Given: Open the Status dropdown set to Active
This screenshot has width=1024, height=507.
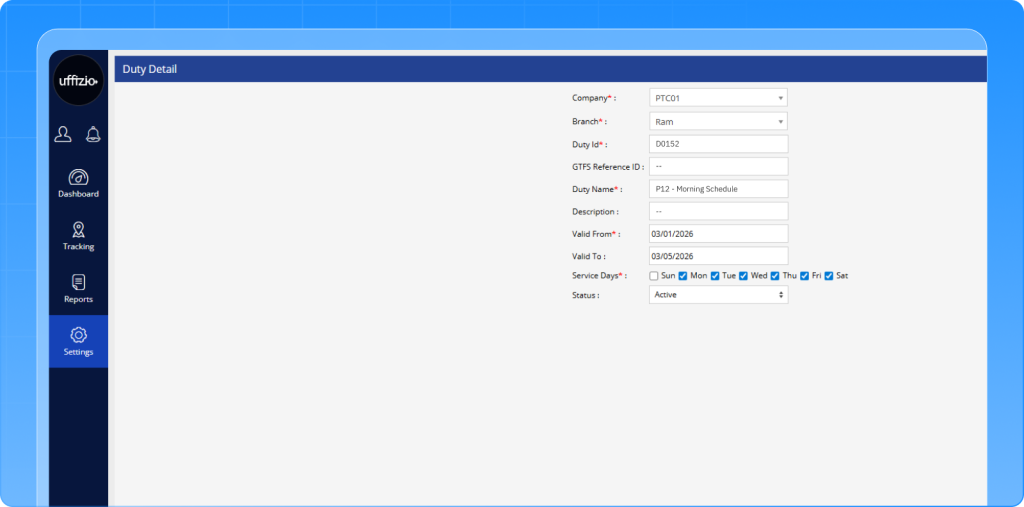Looking at the screenshot, I should click(718, 295).
